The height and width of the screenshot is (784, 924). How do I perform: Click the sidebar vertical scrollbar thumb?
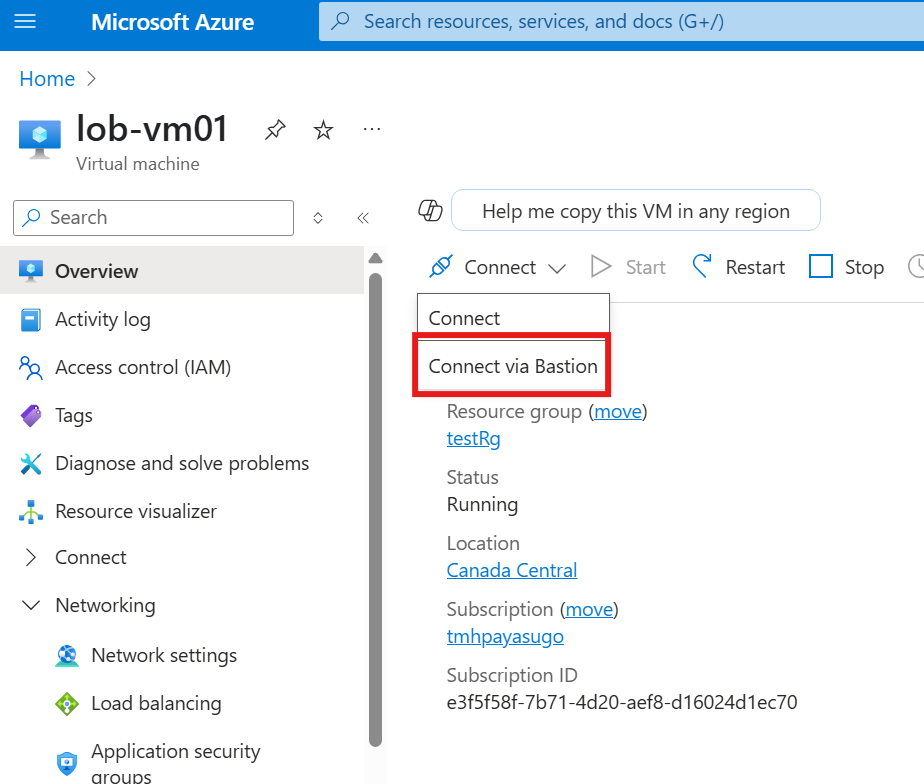tap(375, 510)
